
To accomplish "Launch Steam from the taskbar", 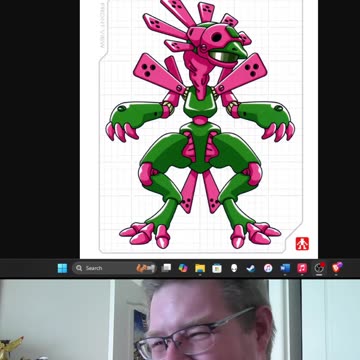I will (251, 268).
